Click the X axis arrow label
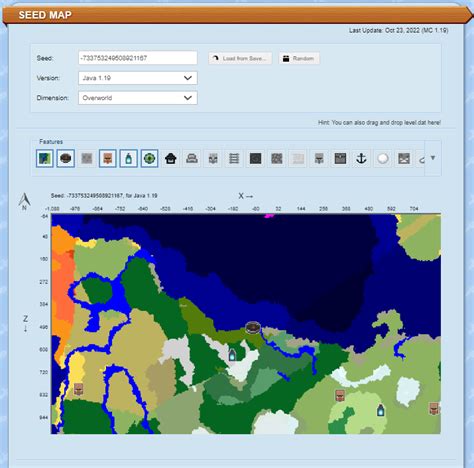This screenshot has height=468, width=474. 246,196
